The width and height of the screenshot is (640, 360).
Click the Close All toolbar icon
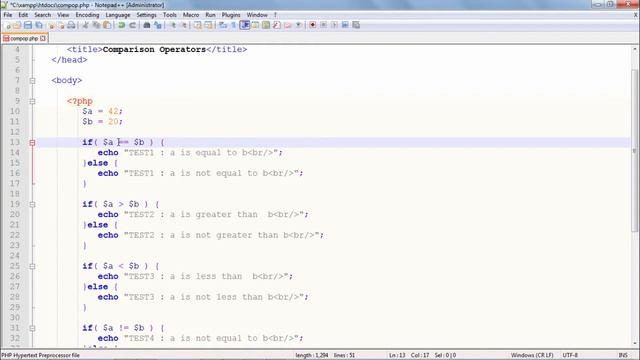coord(61,25)
